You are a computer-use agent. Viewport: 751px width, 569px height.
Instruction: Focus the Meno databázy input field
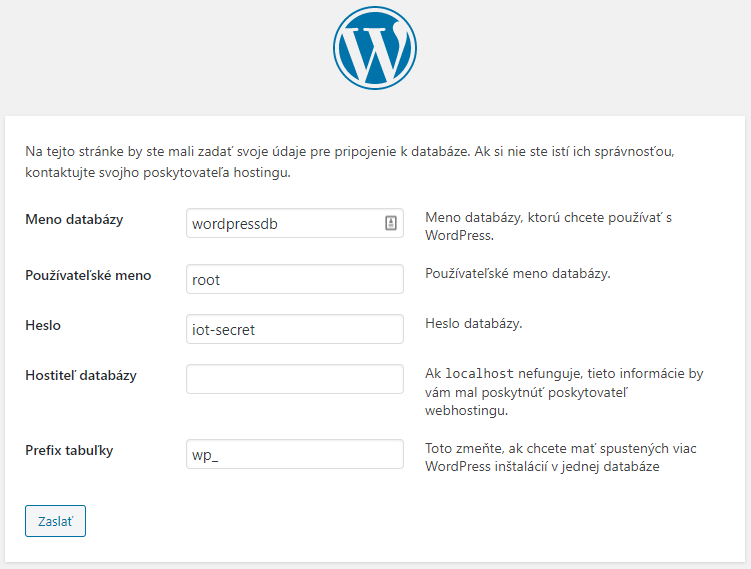[x=295, y=223]
